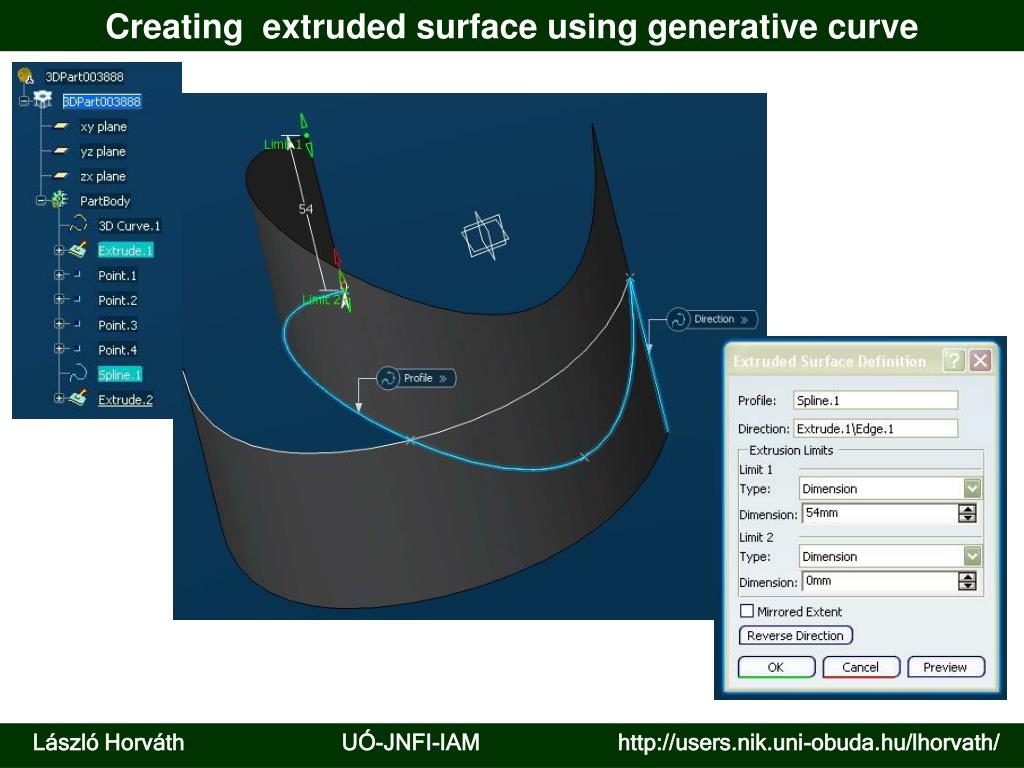Click the 54 dimension value in viewport
Viewport: 1024px width, 768px height.
(x=306, y=209)
